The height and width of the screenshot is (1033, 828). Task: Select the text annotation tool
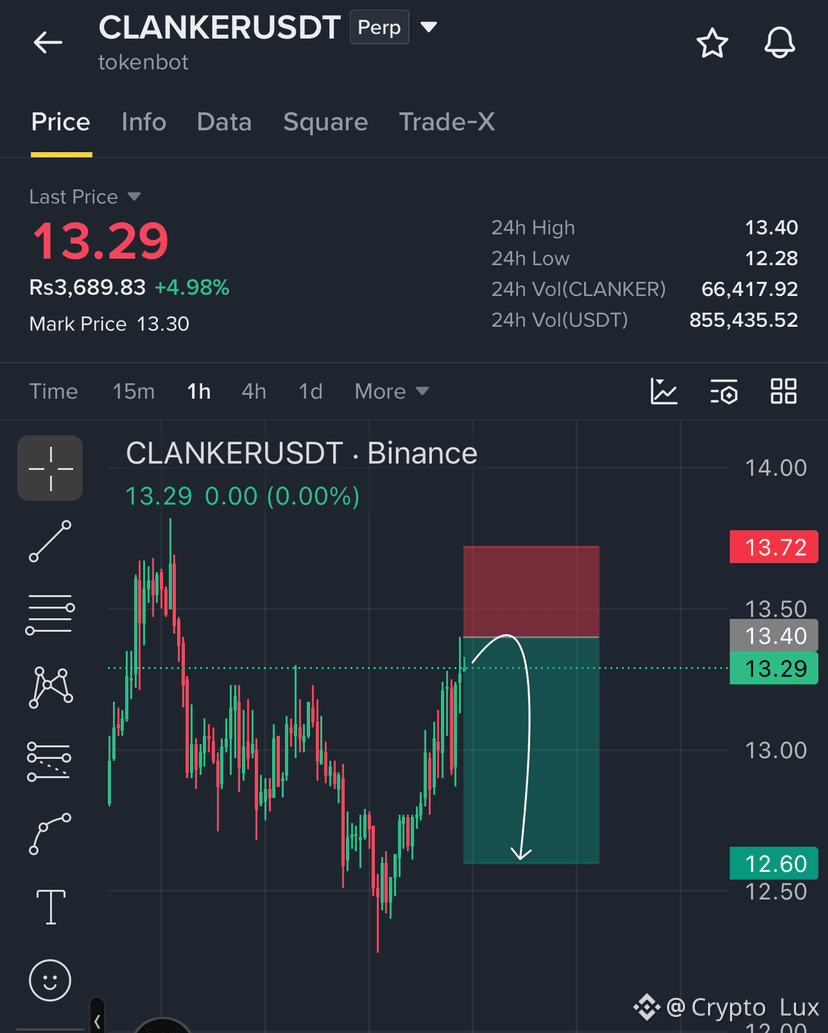pyautogui.click(x=51, y=907)
